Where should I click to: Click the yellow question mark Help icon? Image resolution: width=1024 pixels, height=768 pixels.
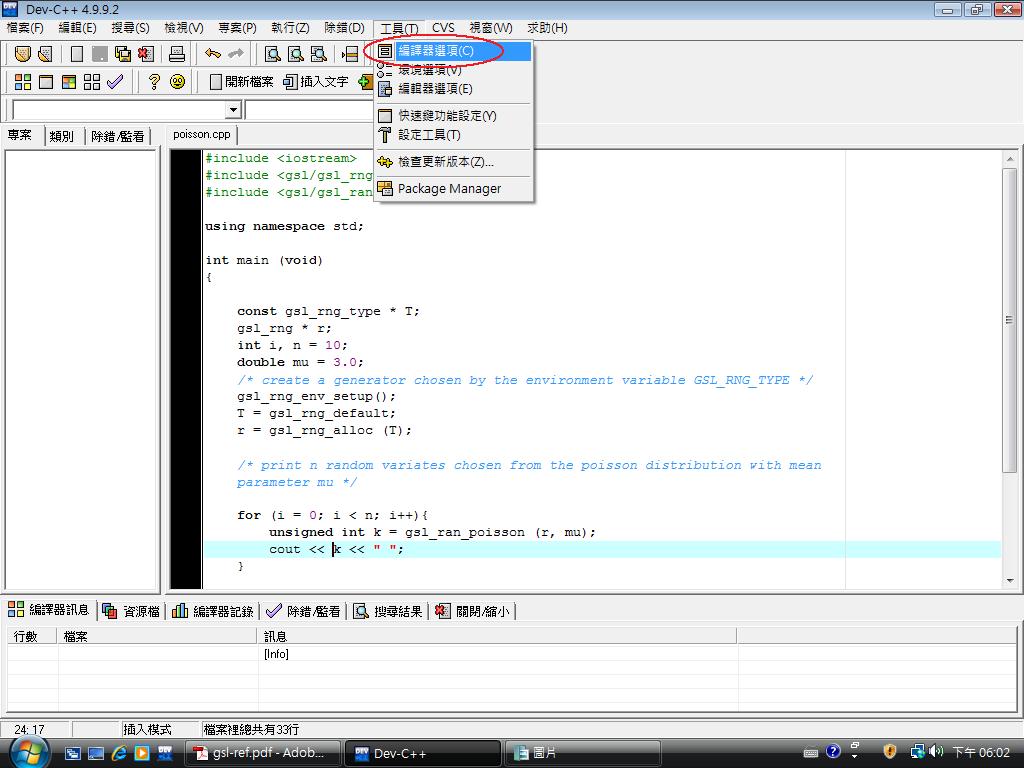pos(154,82)
